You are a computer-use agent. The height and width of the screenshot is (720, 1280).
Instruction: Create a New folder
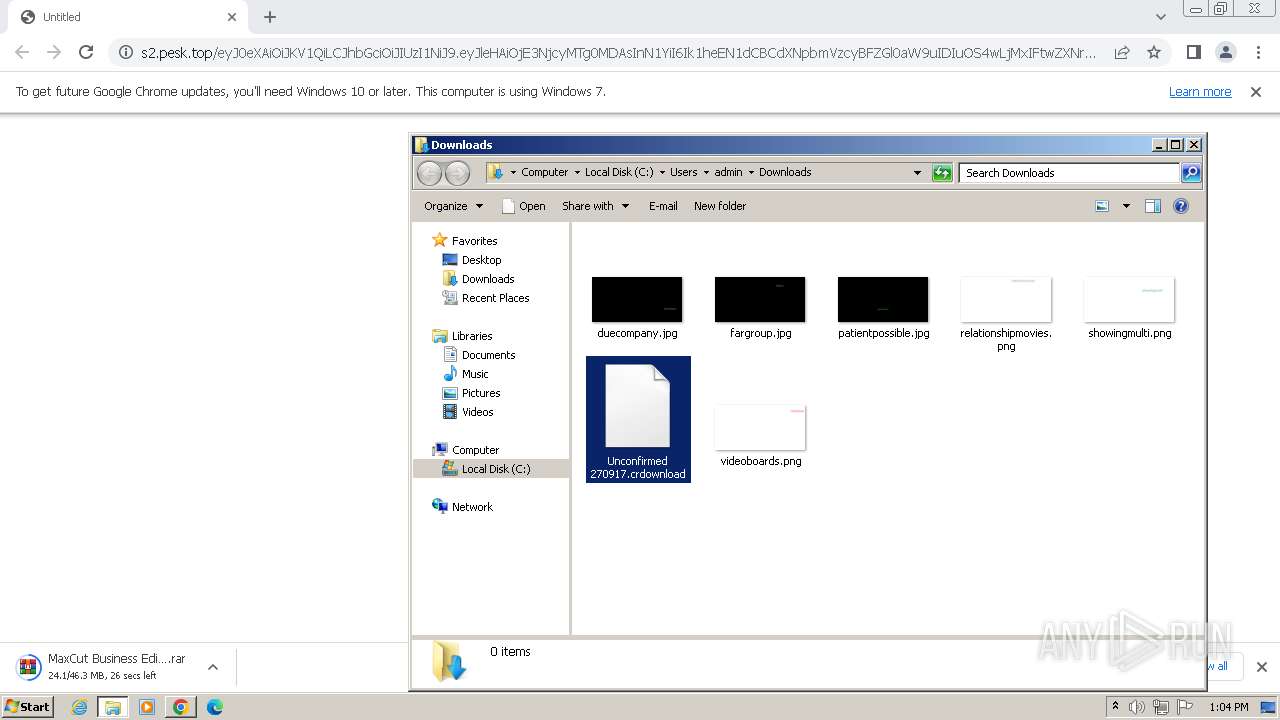point(720,206)
